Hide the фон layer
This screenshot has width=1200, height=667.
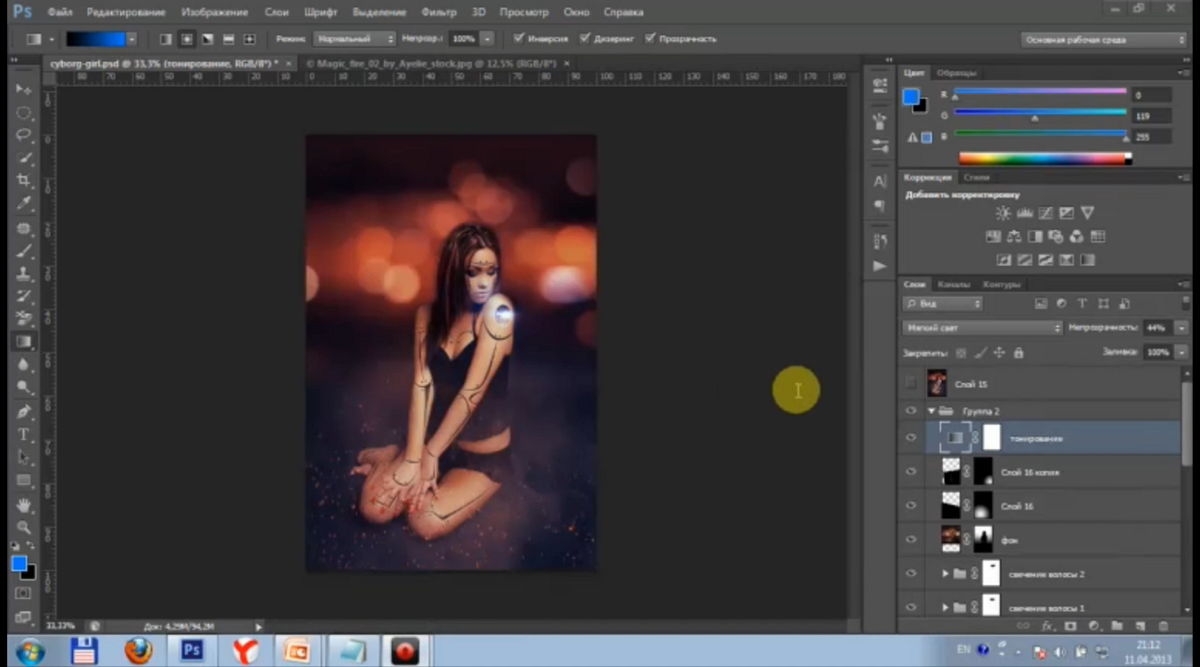pyautogui.click(x=910, y=540)
